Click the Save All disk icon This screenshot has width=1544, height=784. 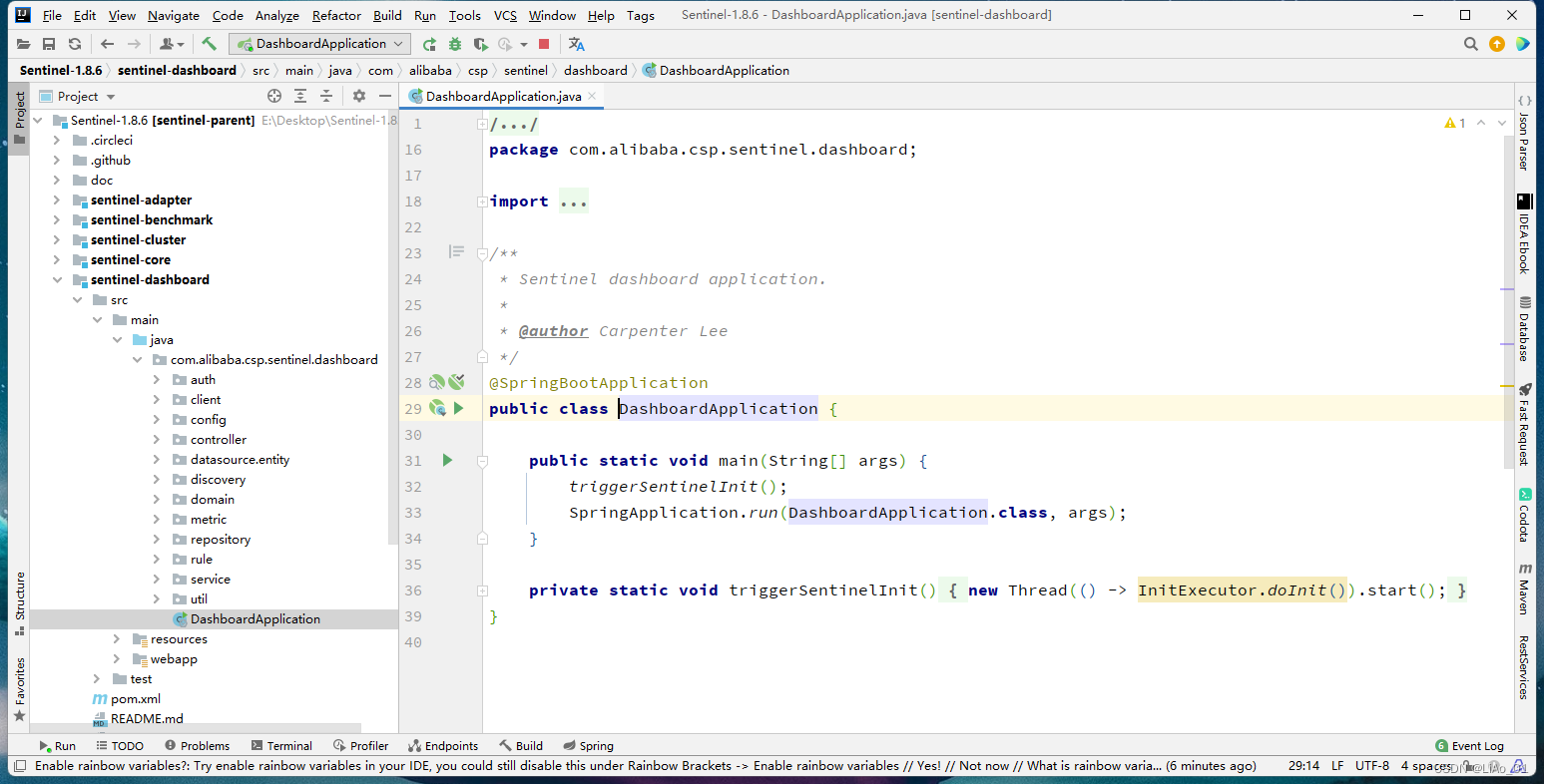point(49,44)
